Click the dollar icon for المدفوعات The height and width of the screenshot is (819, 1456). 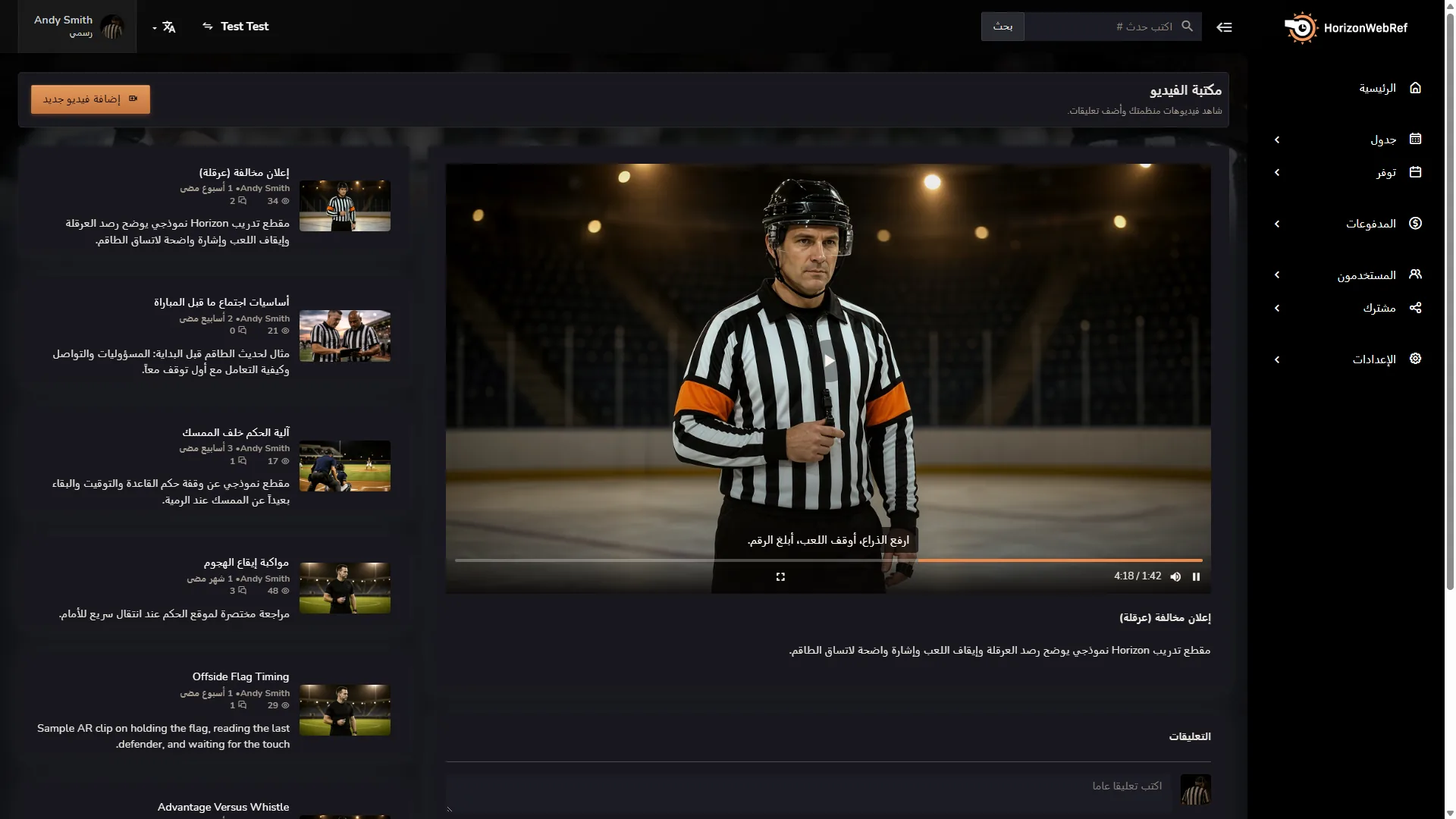[x=1415, y=223]
